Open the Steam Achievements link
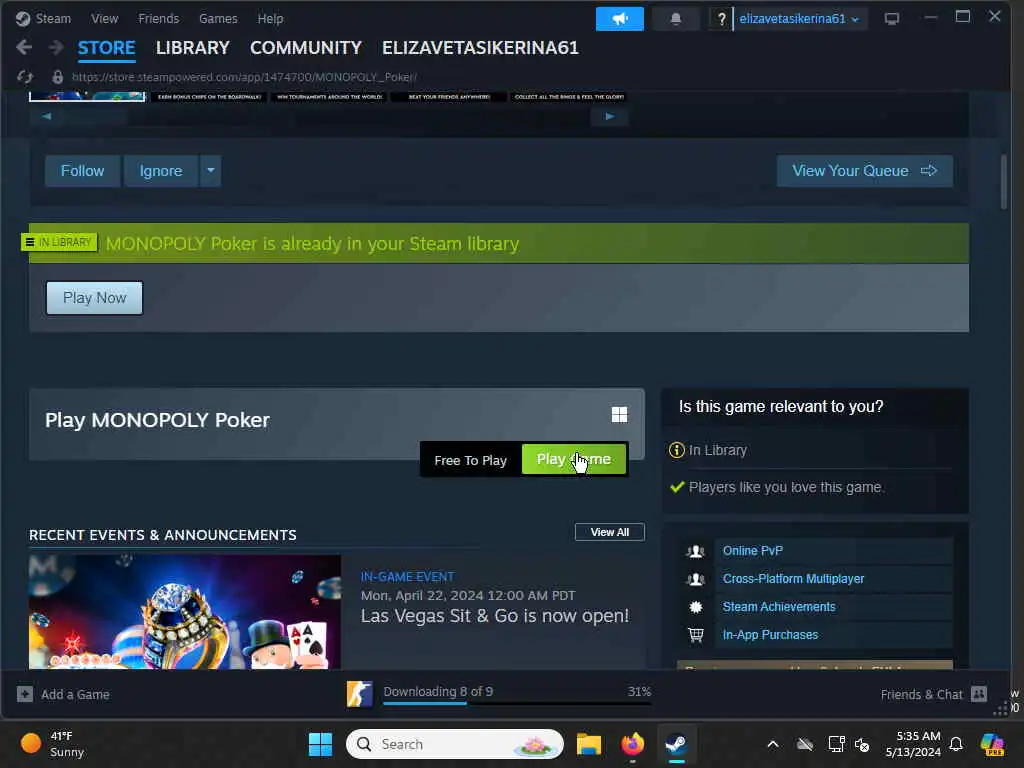This screenshot has height=768, width=1024. pyautogui.click(x=778, y=607)
